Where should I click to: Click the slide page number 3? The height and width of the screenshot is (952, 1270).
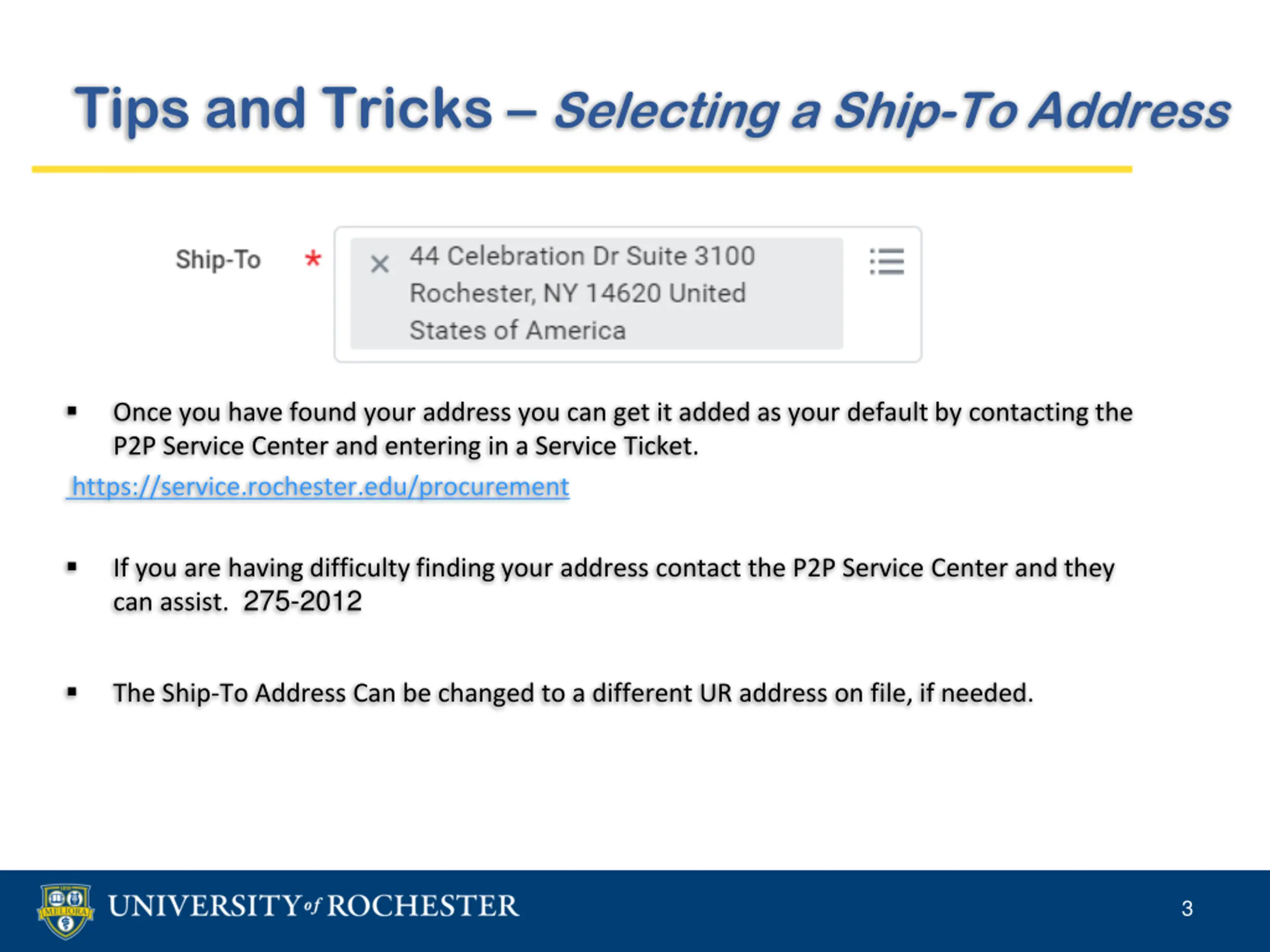point(1187,908)
